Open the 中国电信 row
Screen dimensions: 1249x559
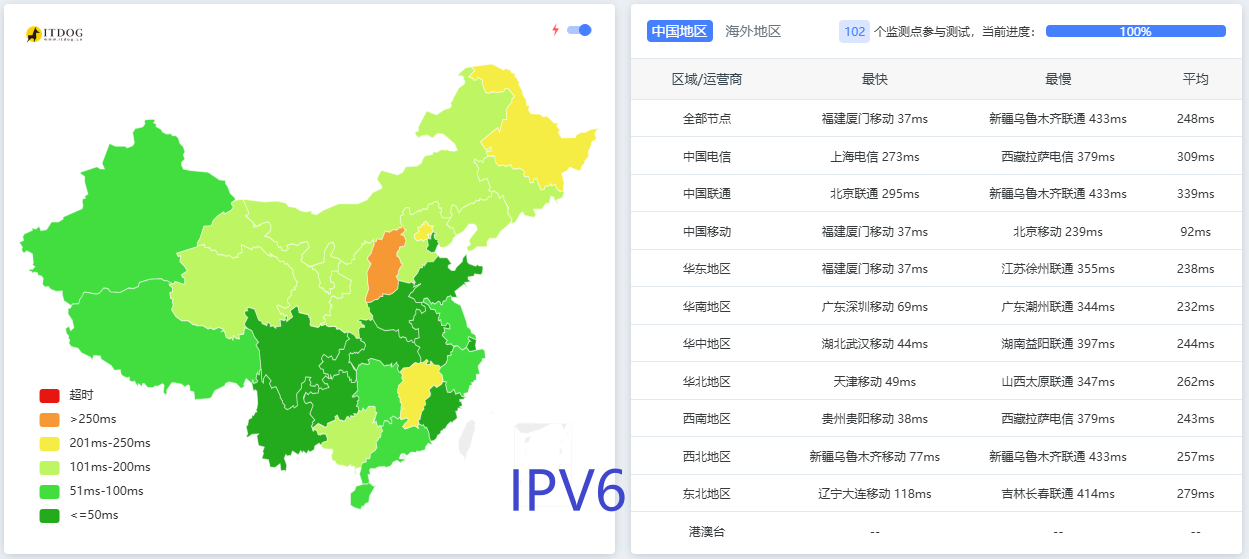point(707,156)
